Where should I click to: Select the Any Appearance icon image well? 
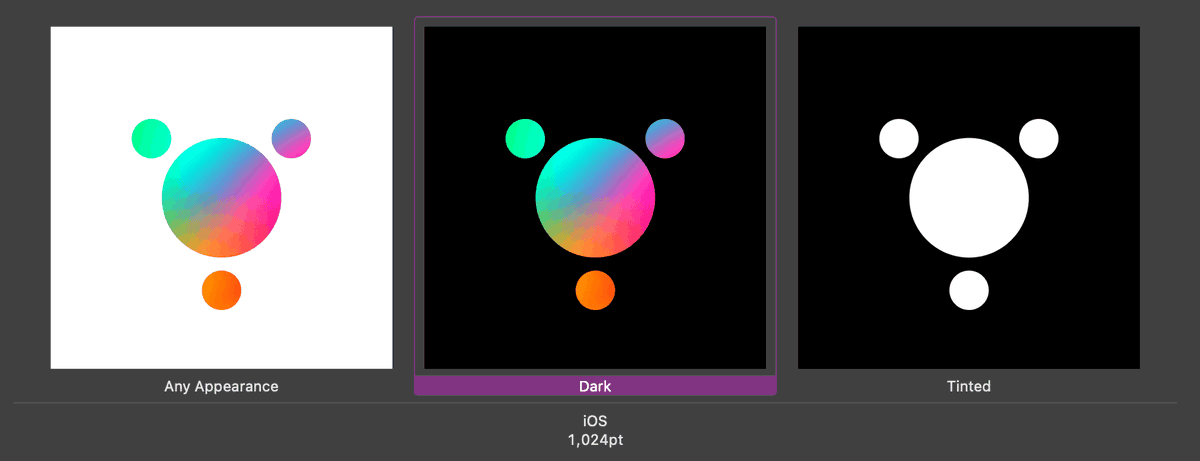(x=221, y=198)
